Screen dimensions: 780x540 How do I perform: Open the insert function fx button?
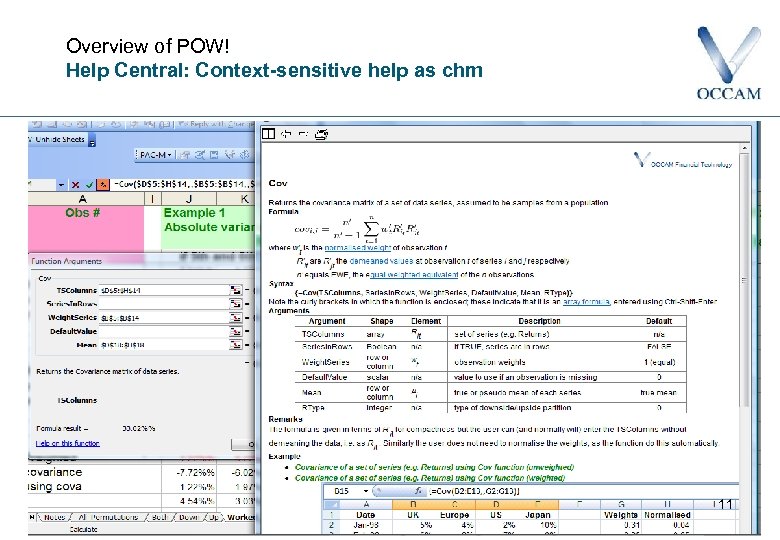(103, 184)
